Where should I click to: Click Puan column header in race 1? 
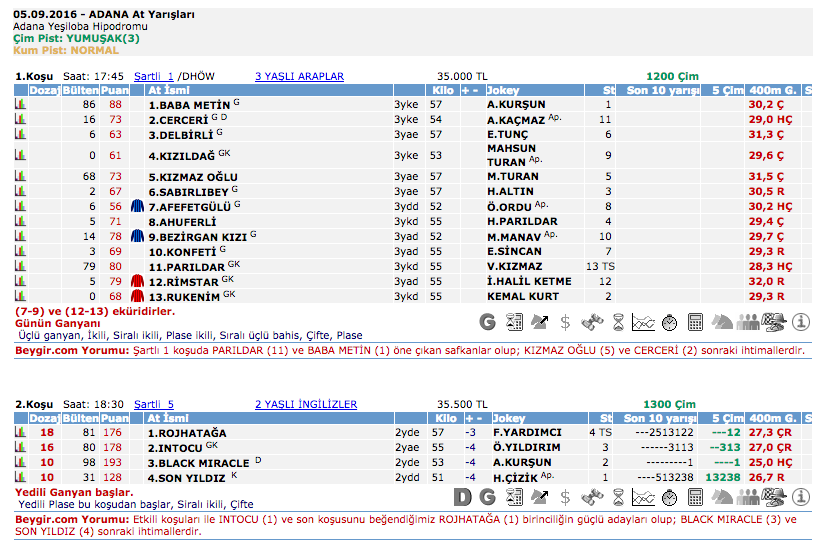click(115, 90)
